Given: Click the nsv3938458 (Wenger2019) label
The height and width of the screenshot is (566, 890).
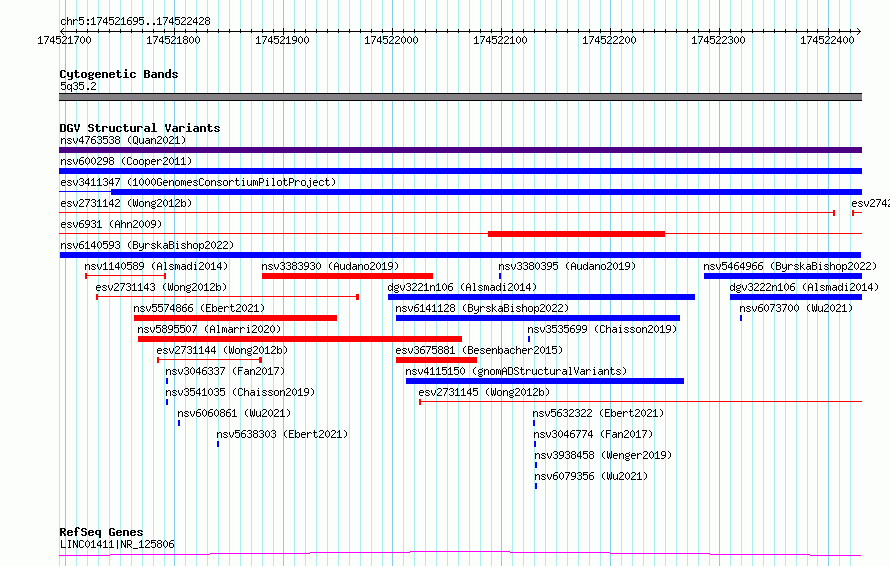Looking at the screenshot, I should (x=603, y=455).
